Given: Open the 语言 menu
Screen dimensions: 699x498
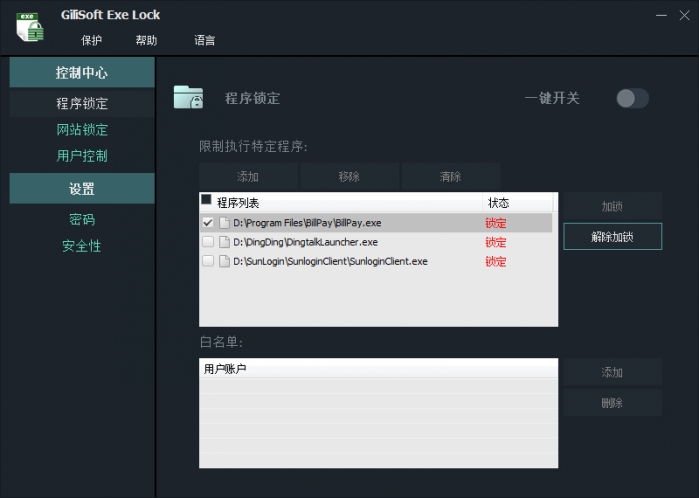Looking at the screenshot, I should click(205, 41).
